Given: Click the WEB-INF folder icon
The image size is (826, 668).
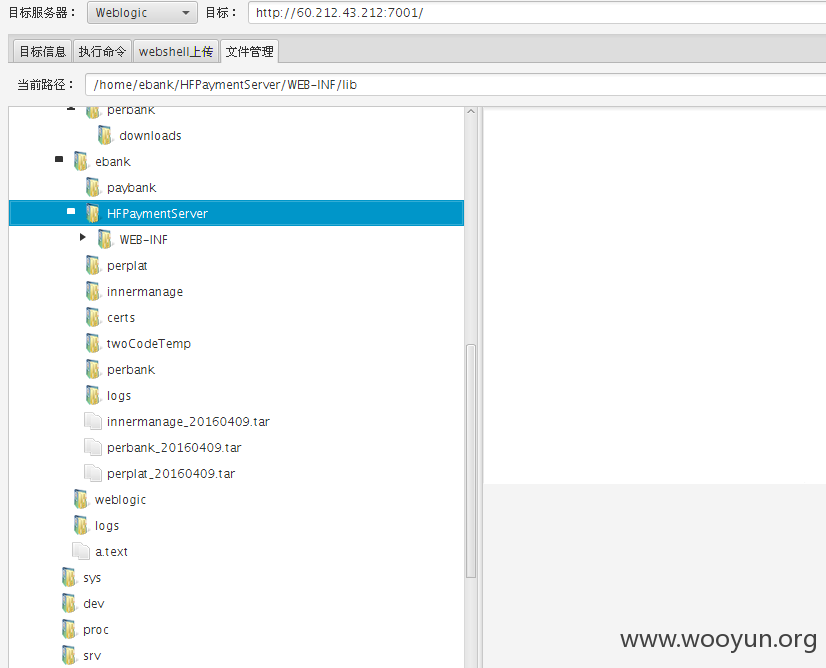Looking at the screenshot, I should pyautogui.click(x=105, y=239).
